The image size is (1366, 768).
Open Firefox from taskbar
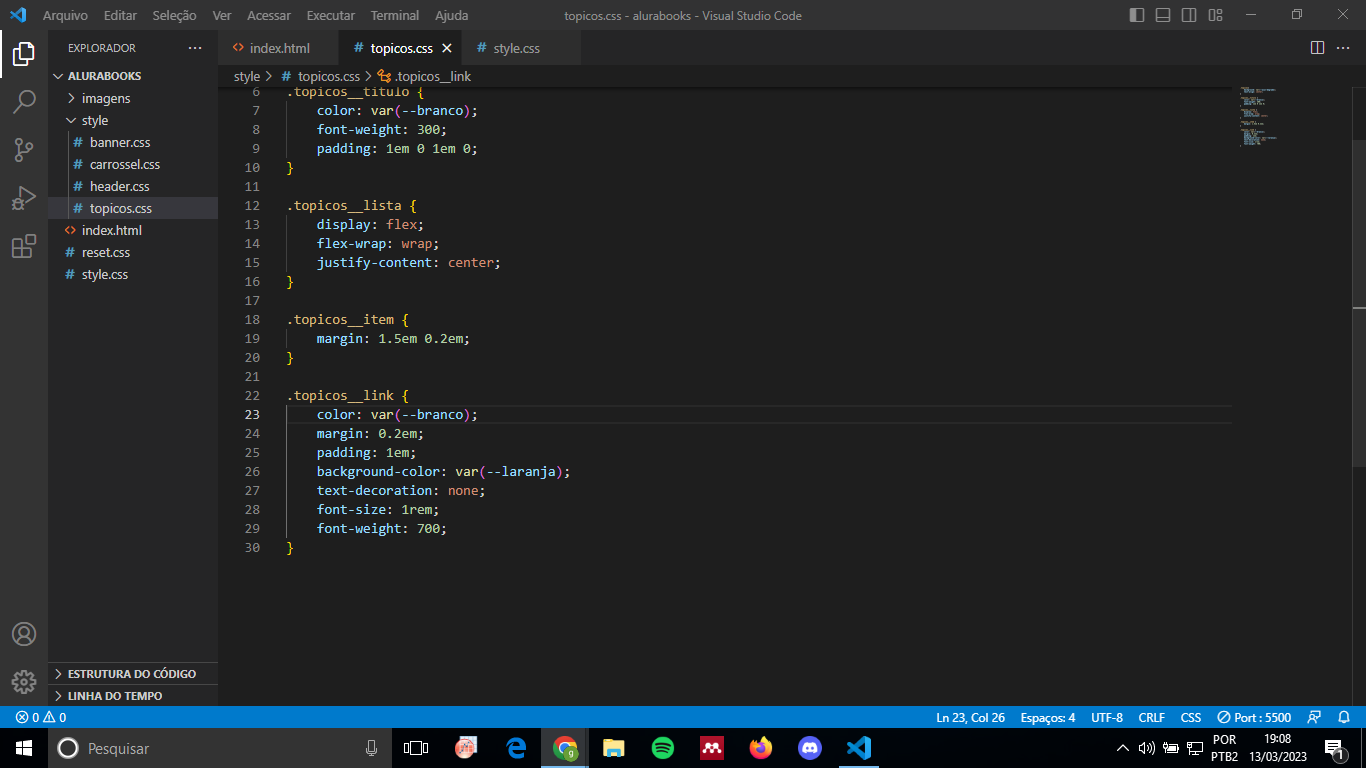click(x=761, y=748)
